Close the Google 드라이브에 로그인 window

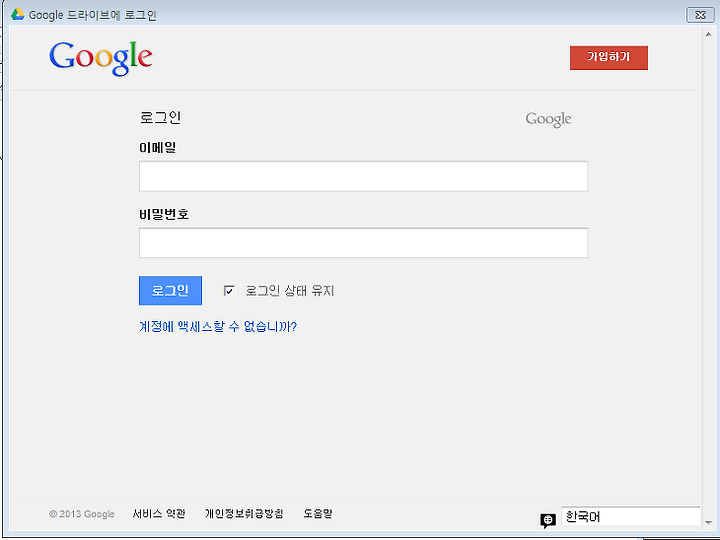(x=700, y=15)
